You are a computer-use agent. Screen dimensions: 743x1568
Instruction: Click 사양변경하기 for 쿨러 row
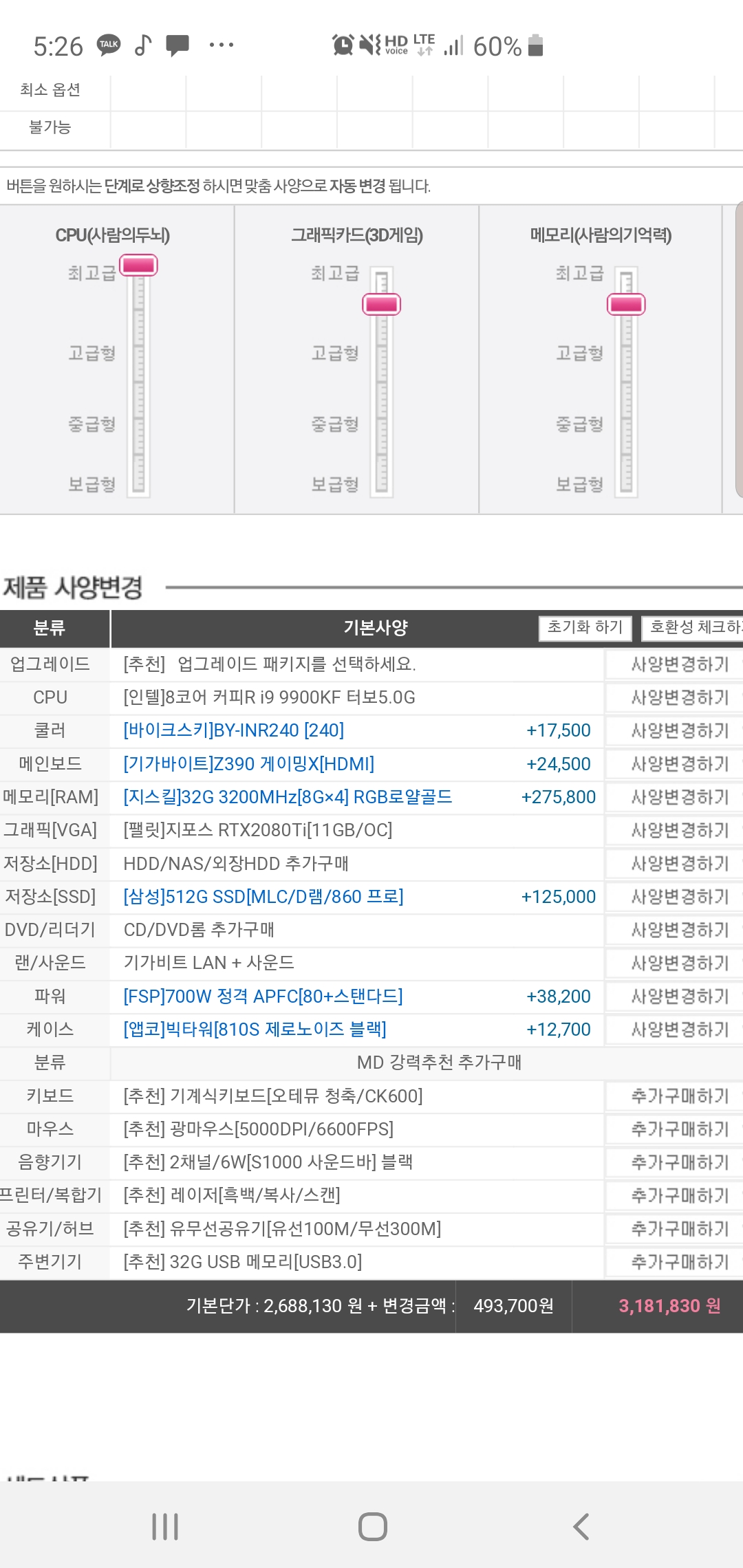click(674, 730)
